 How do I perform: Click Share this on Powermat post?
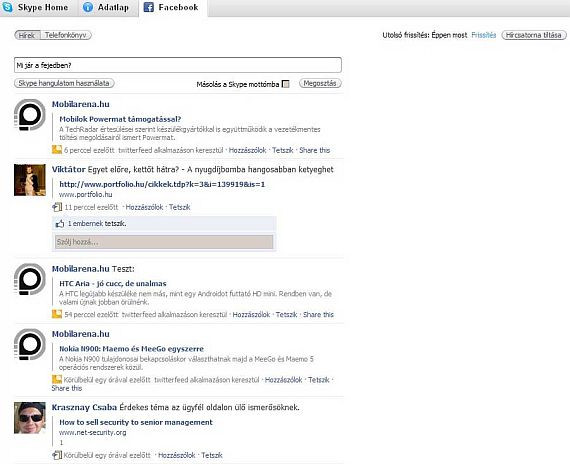tap(314, 150)
